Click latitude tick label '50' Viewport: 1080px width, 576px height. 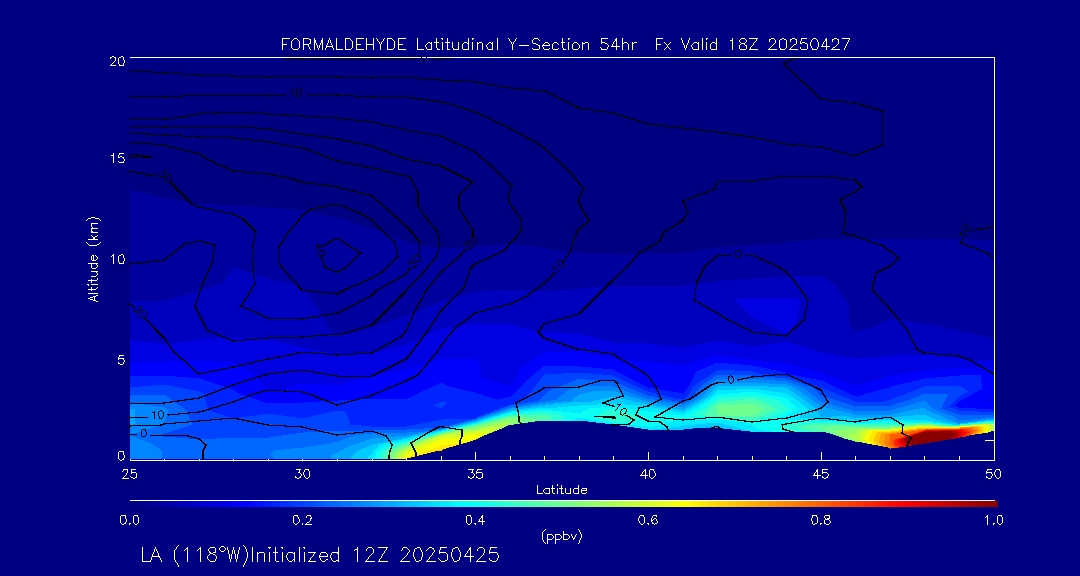pos(994,473)
